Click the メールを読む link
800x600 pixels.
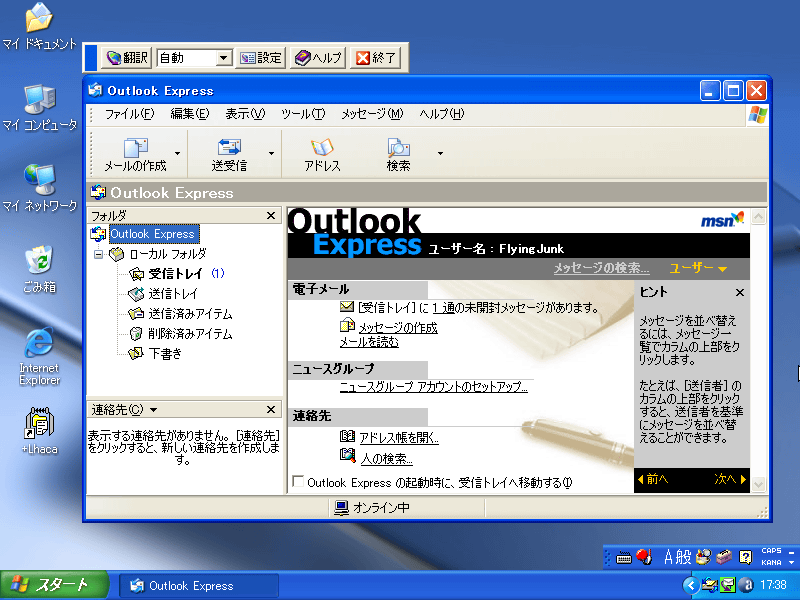pyautogui.click(x=369, y=342)
